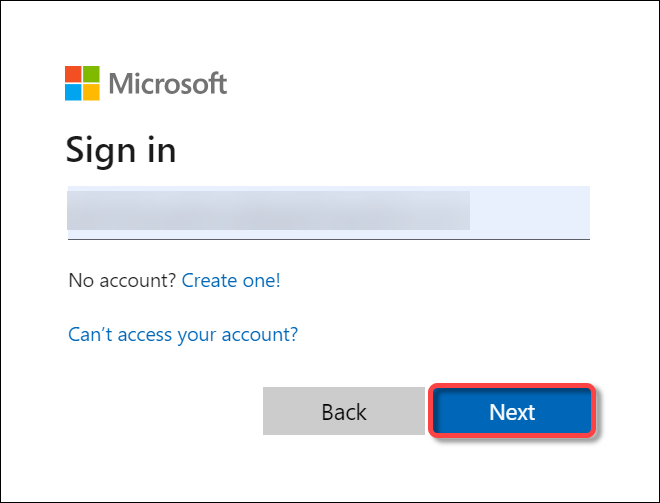Click empty area at end of email field

tap(530, 212)
